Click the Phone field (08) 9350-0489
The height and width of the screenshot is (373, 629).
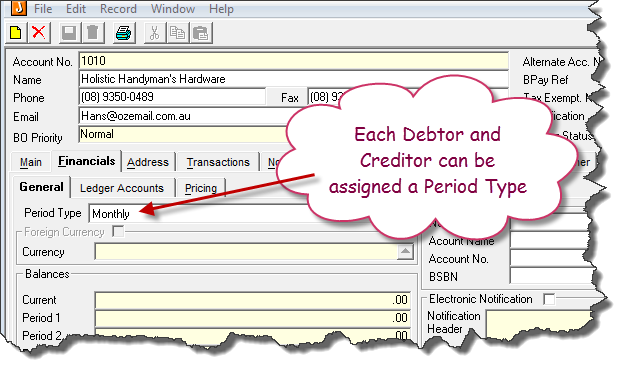[x=172, y=97]
